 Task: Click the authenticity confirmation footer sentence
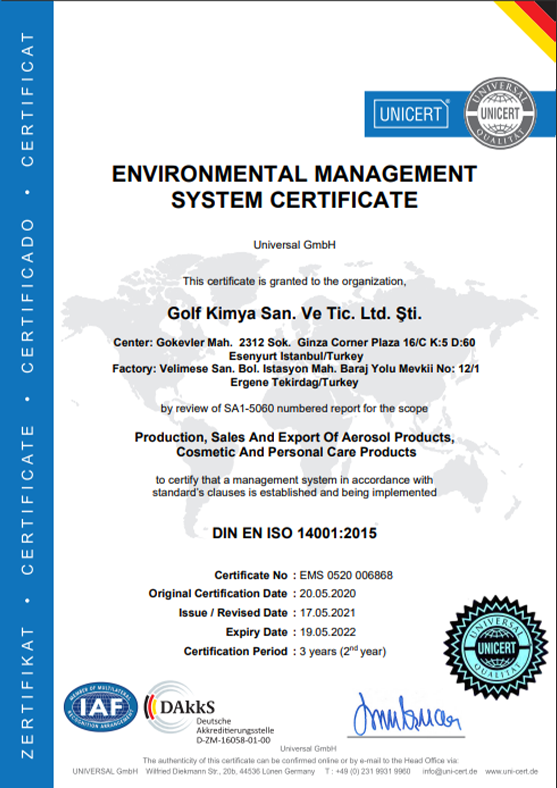301,760
